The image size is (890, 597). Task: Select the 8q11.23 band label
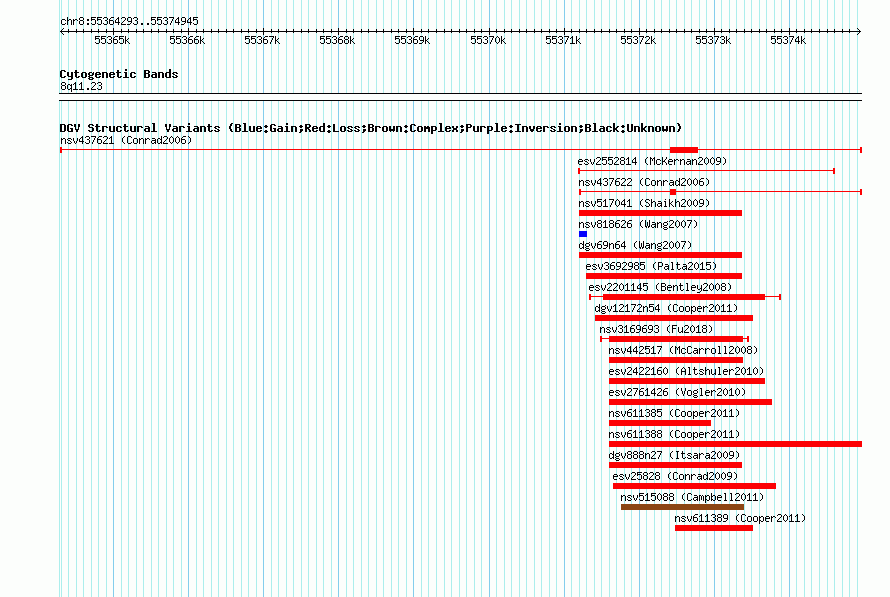coord(81,86)
